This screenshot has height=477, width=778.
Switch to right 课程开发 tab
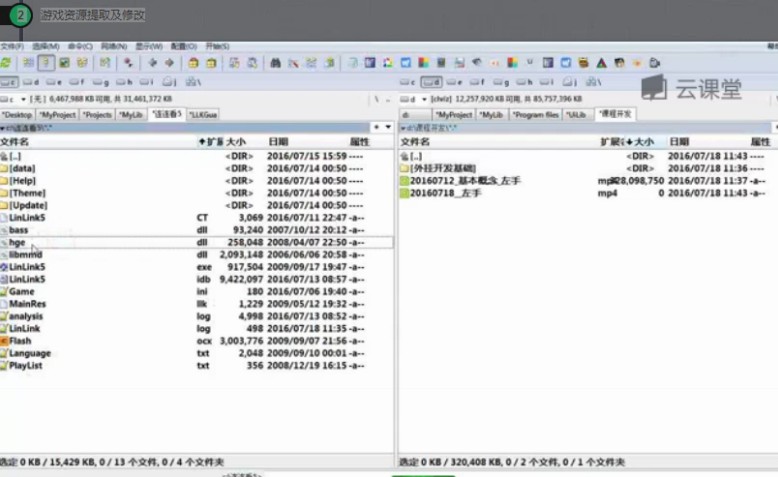coord(615,114)
